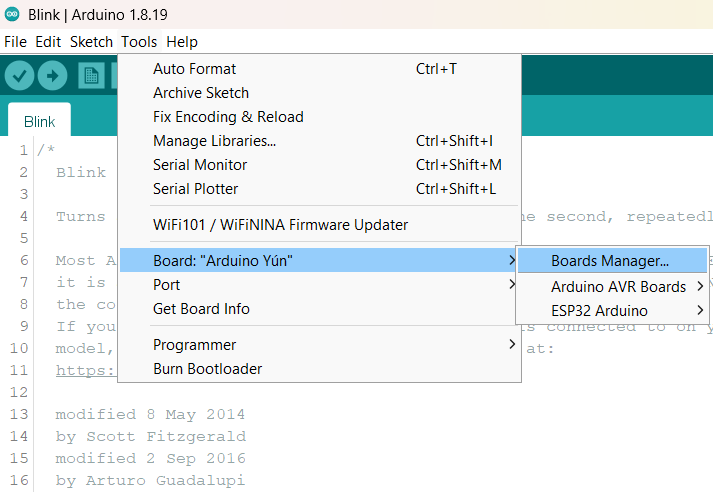Select the Blink sketch tab

pos(40,121)
